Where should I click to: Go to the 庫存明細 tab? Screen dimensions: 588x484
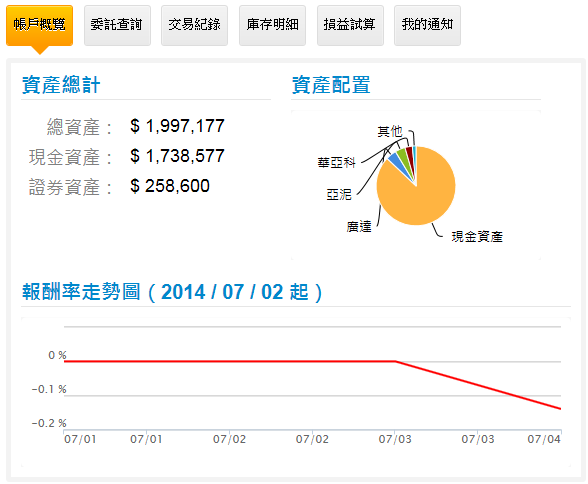point(272,25)
